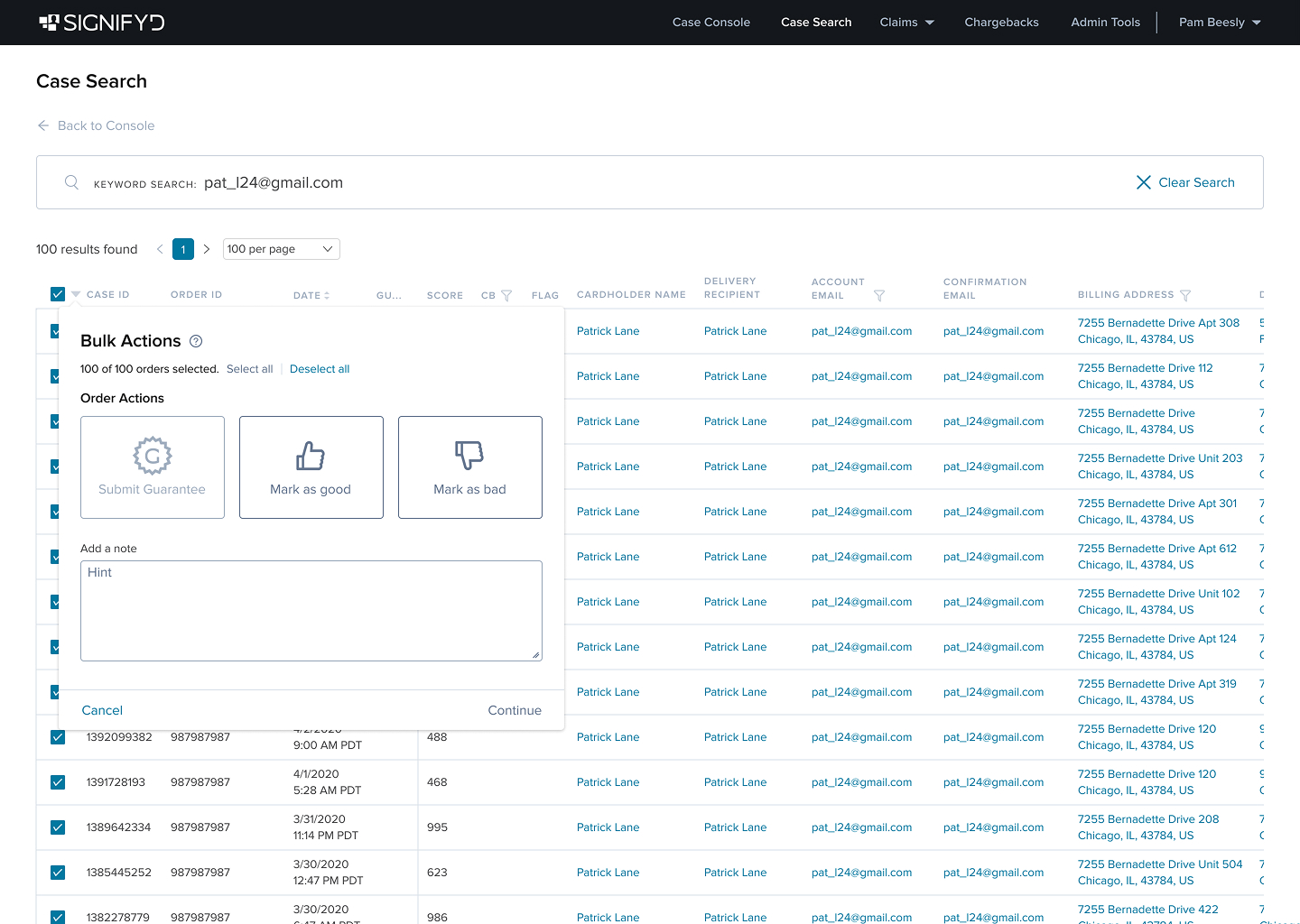
Task: Toggle the bulk actions caret next to the header checkbox
Action: 76,294
